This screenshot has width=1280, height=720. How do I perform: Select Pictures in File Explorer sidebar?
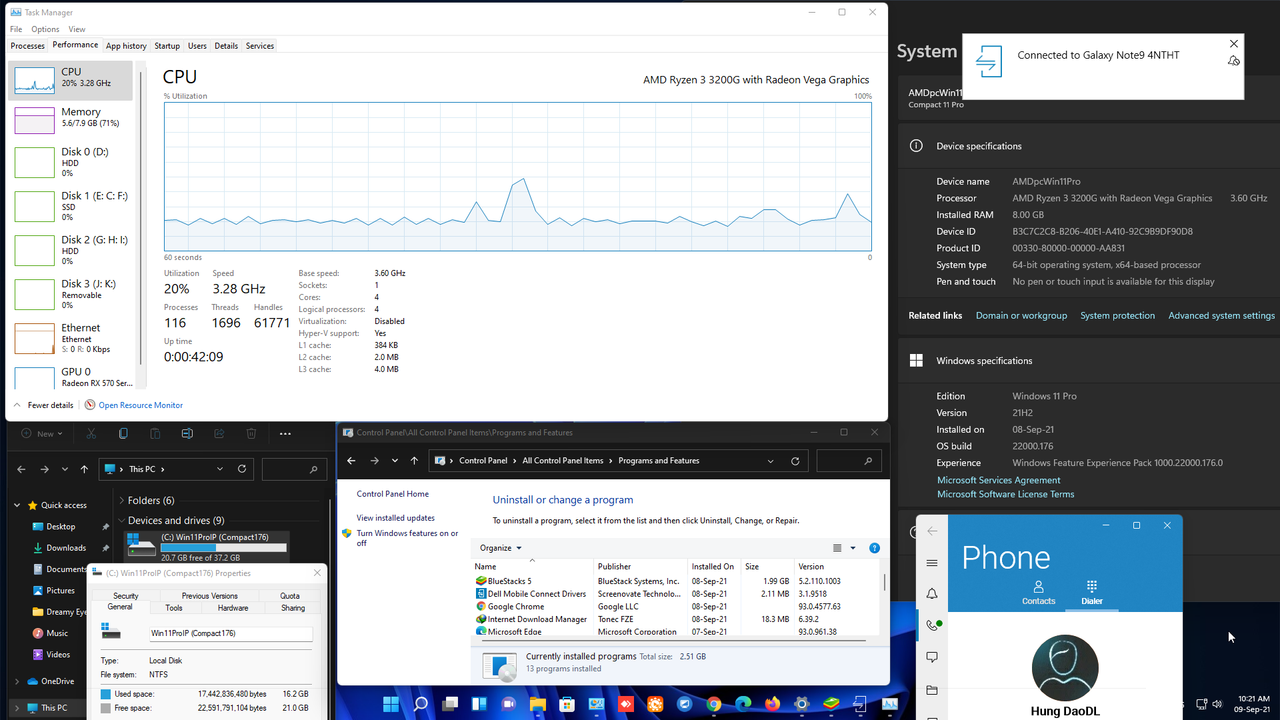[60, 590]
